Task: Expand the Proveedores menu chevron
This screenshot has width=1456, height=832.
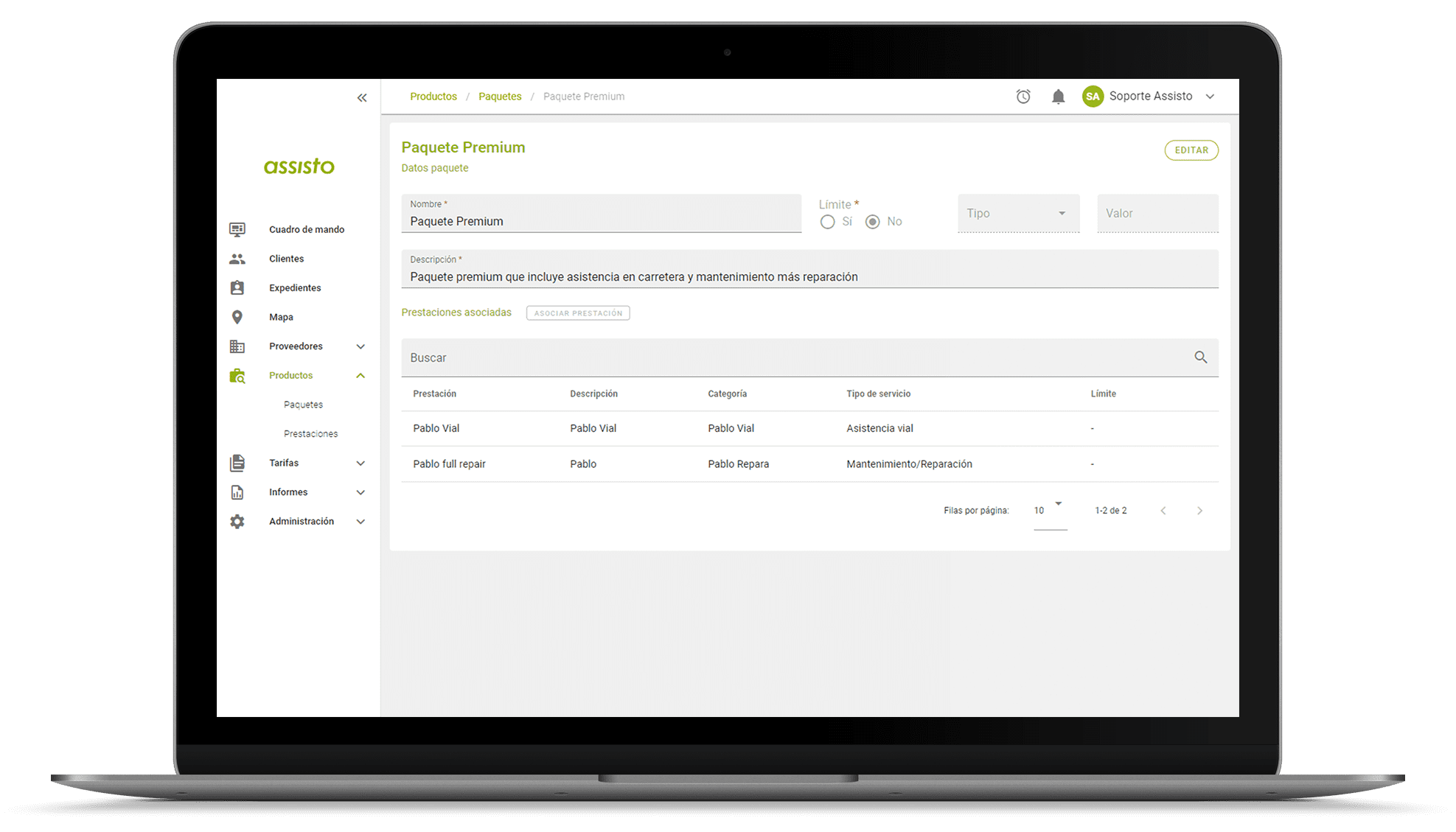Action: point(360,346)
